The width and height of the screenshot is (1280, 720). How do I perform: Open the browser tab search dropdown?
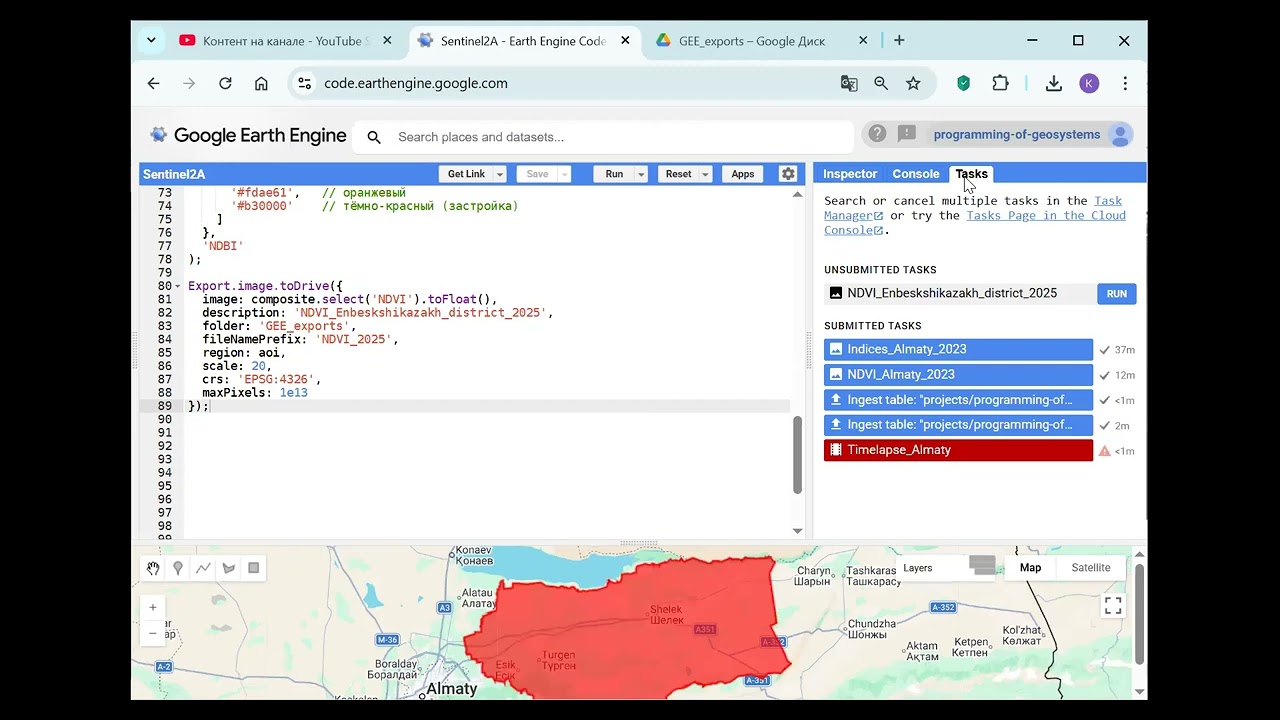151,41
